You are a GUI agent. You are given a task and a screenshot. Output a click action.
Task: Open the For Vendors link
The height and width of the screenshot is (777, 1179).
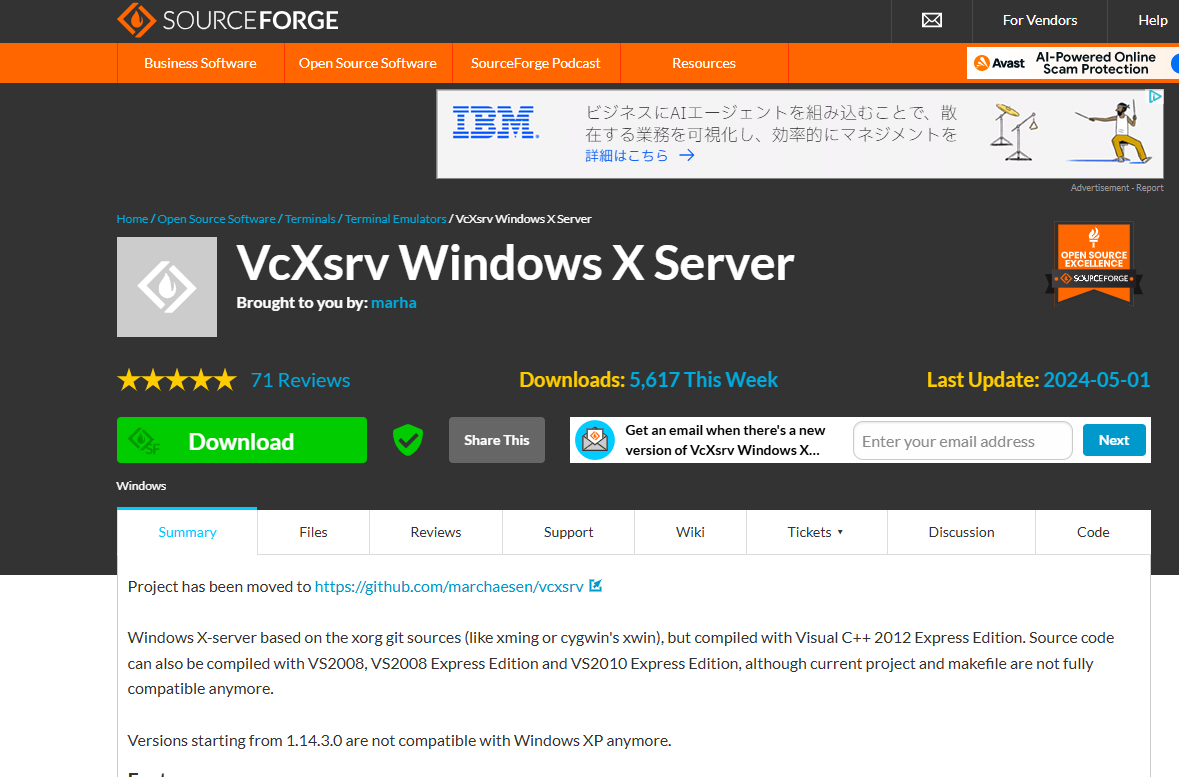coord(1040,20)
